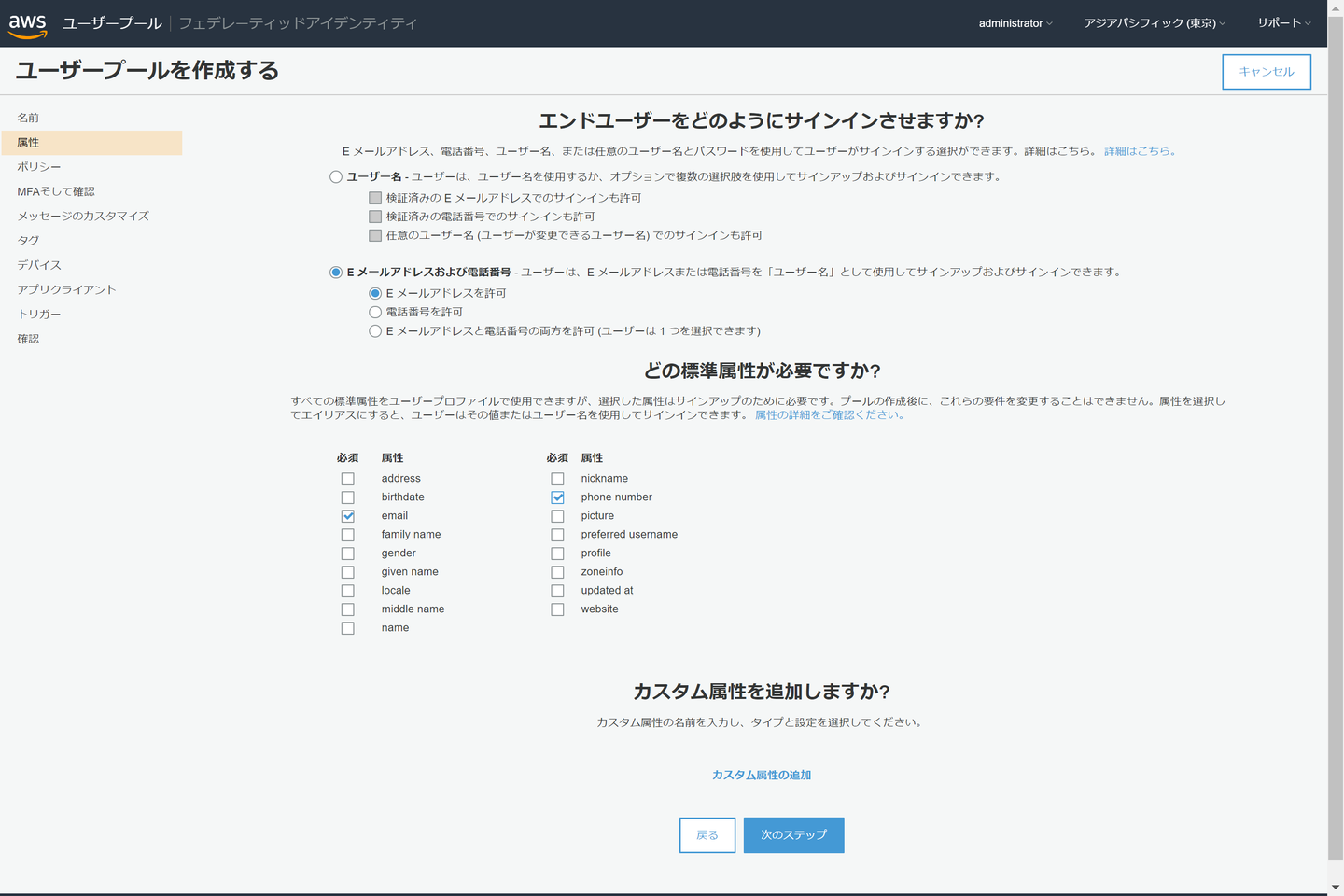
Task: Go to MFAそして確認 sidebar item
Action: click(x=56, y=191)
